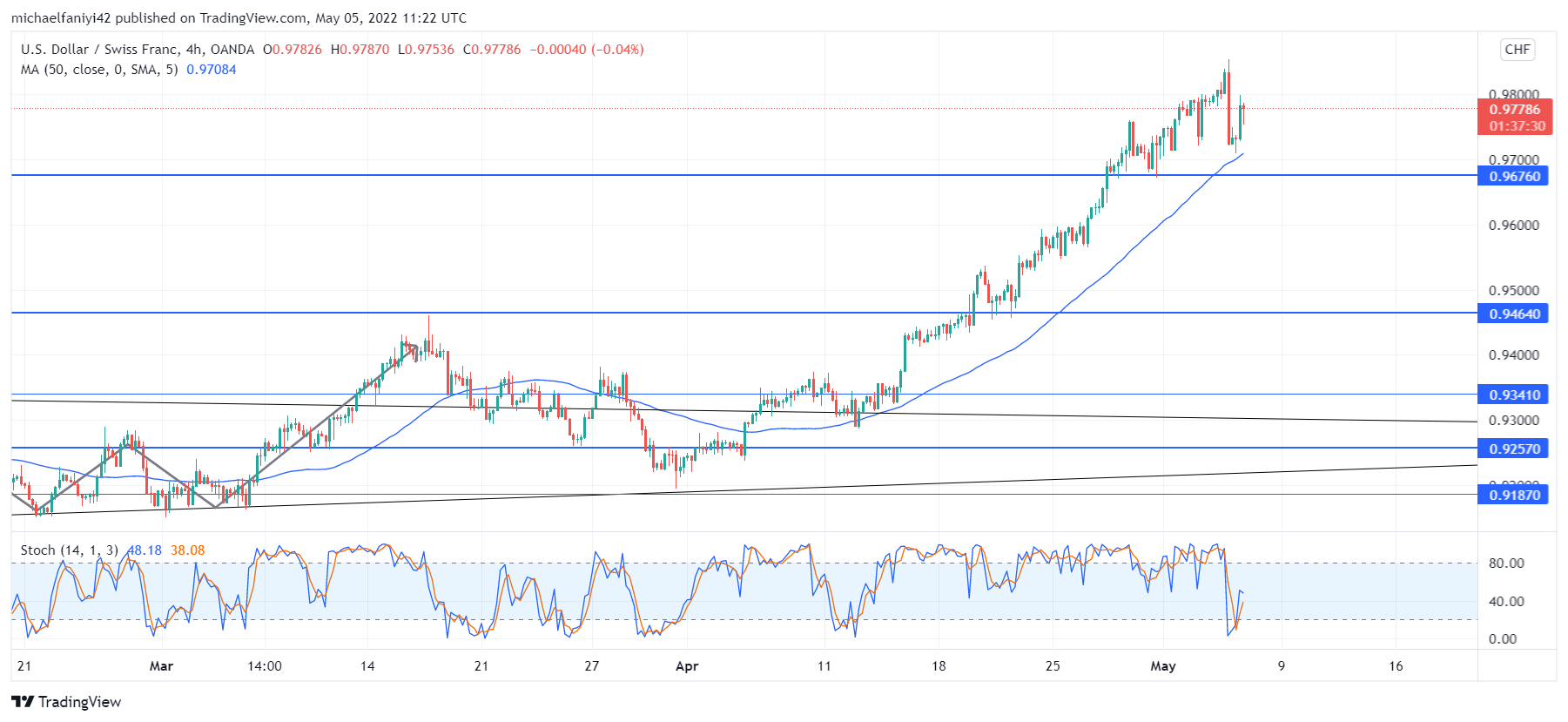Click the MA (50, close, 0, SMA, 5) legend
The image size is (1568, 722).
[x=99, y=70]
